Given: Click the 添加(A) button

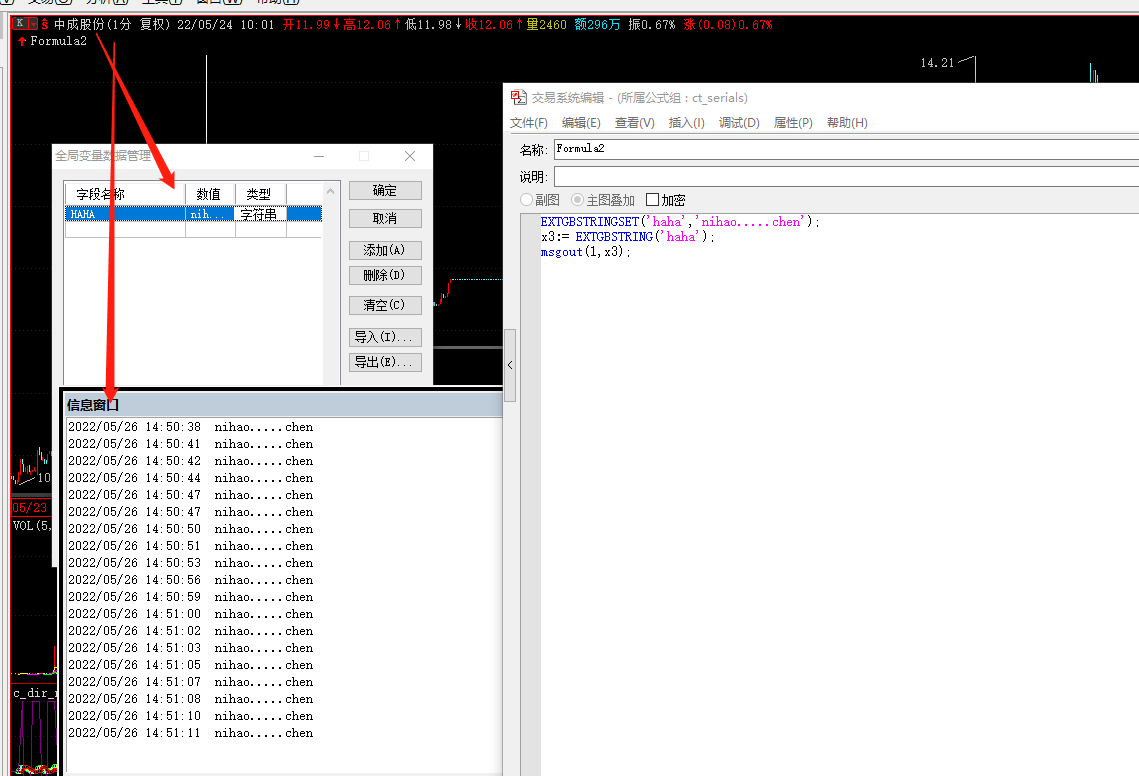Looking at the screenshot, I should (385, 251).
